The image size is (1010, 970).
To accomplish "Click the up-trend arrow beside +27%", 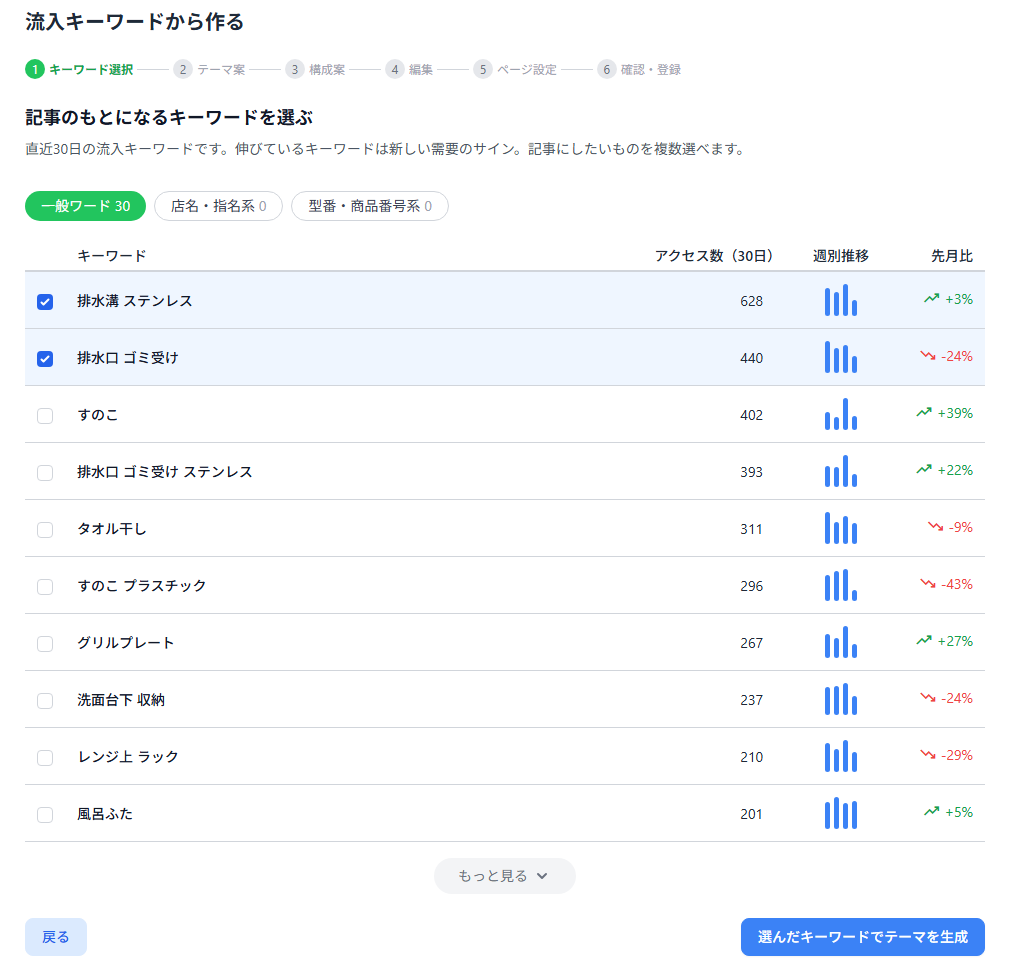I will [x=924, y=640].
